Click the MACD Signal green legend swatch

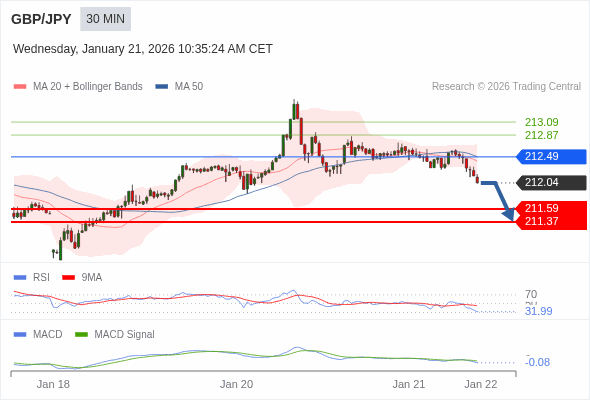(82, 335)
